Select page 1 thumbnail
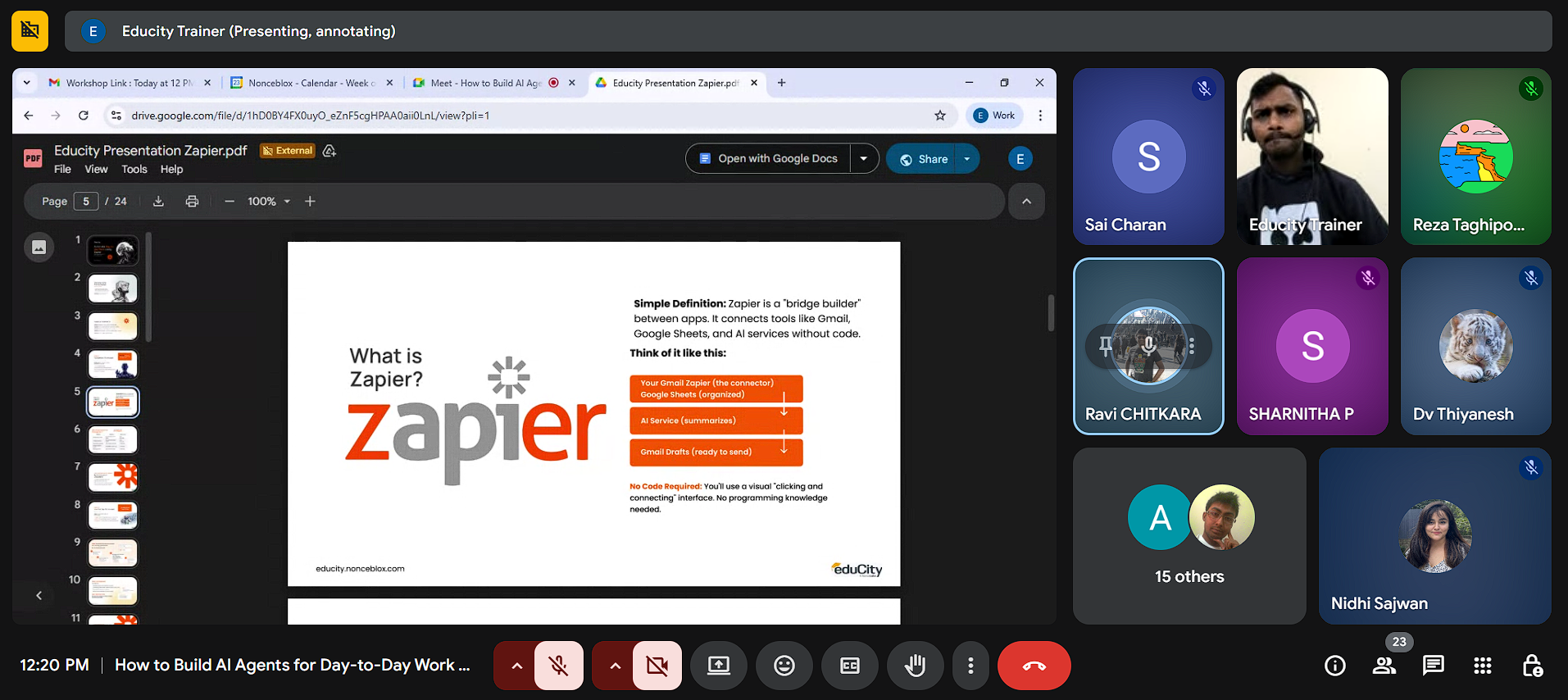Viewport: 1568px width, 700px height. click(113, 251)
